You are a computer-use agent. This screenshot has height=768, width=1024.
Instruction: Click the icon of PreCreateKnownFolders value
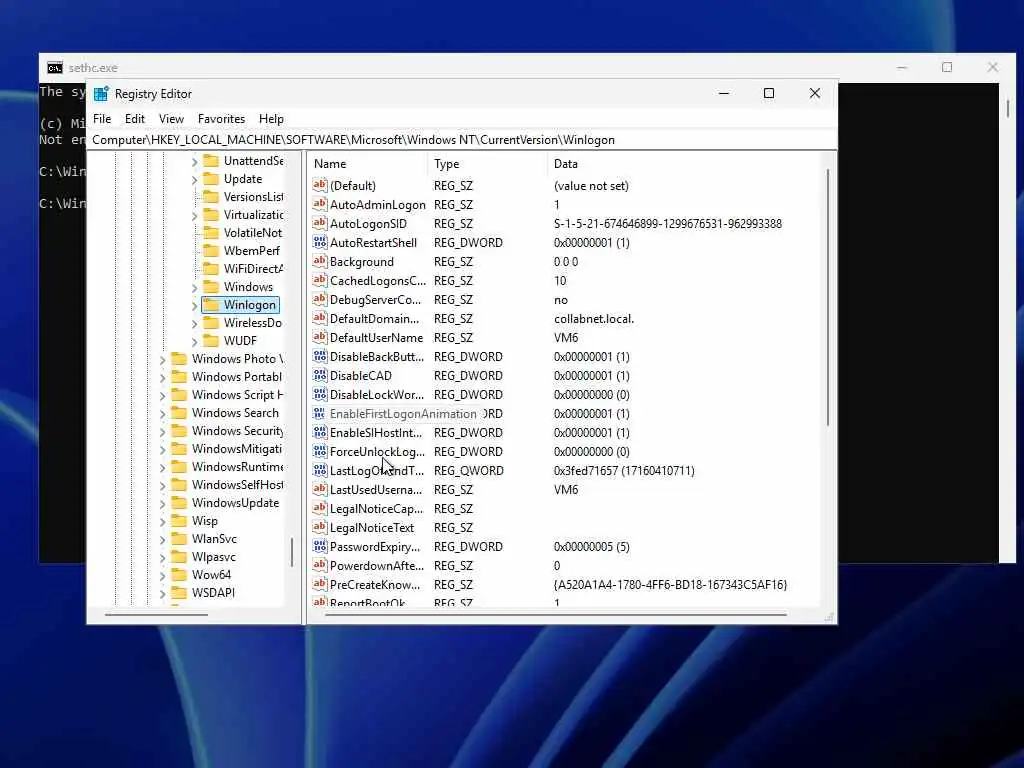[x=319, y=584]
